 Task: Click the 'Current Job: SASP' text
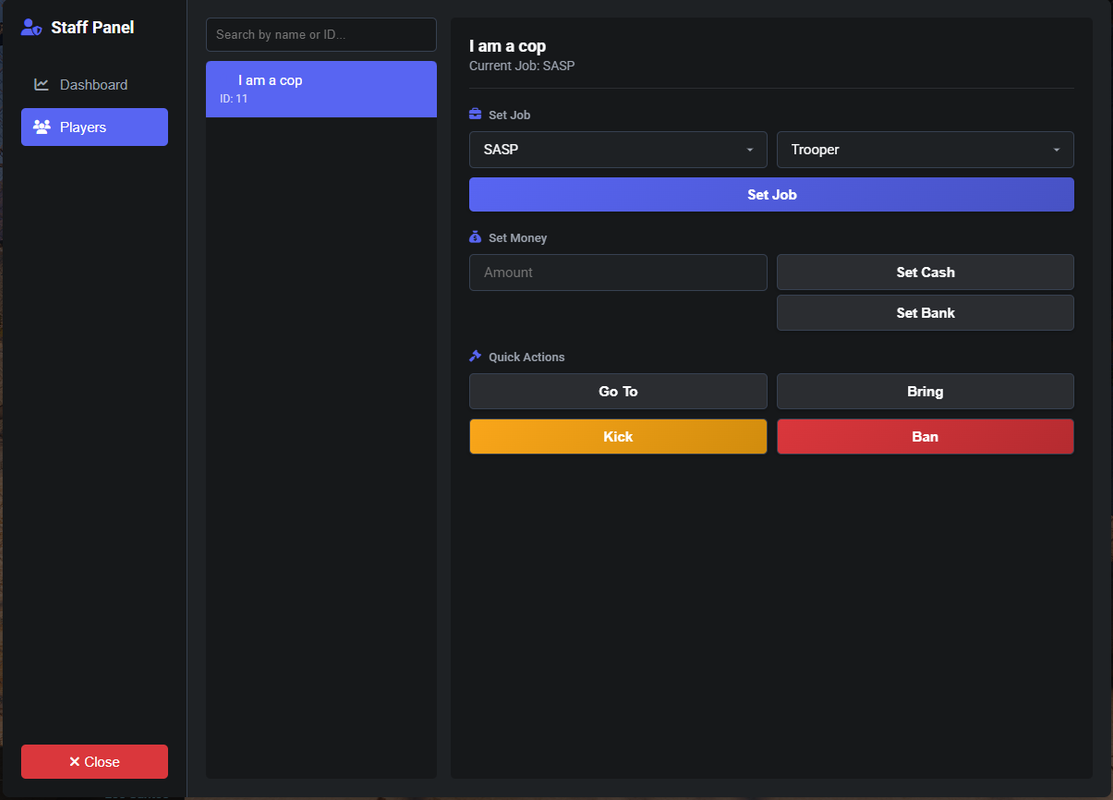(x=522, y=66)
